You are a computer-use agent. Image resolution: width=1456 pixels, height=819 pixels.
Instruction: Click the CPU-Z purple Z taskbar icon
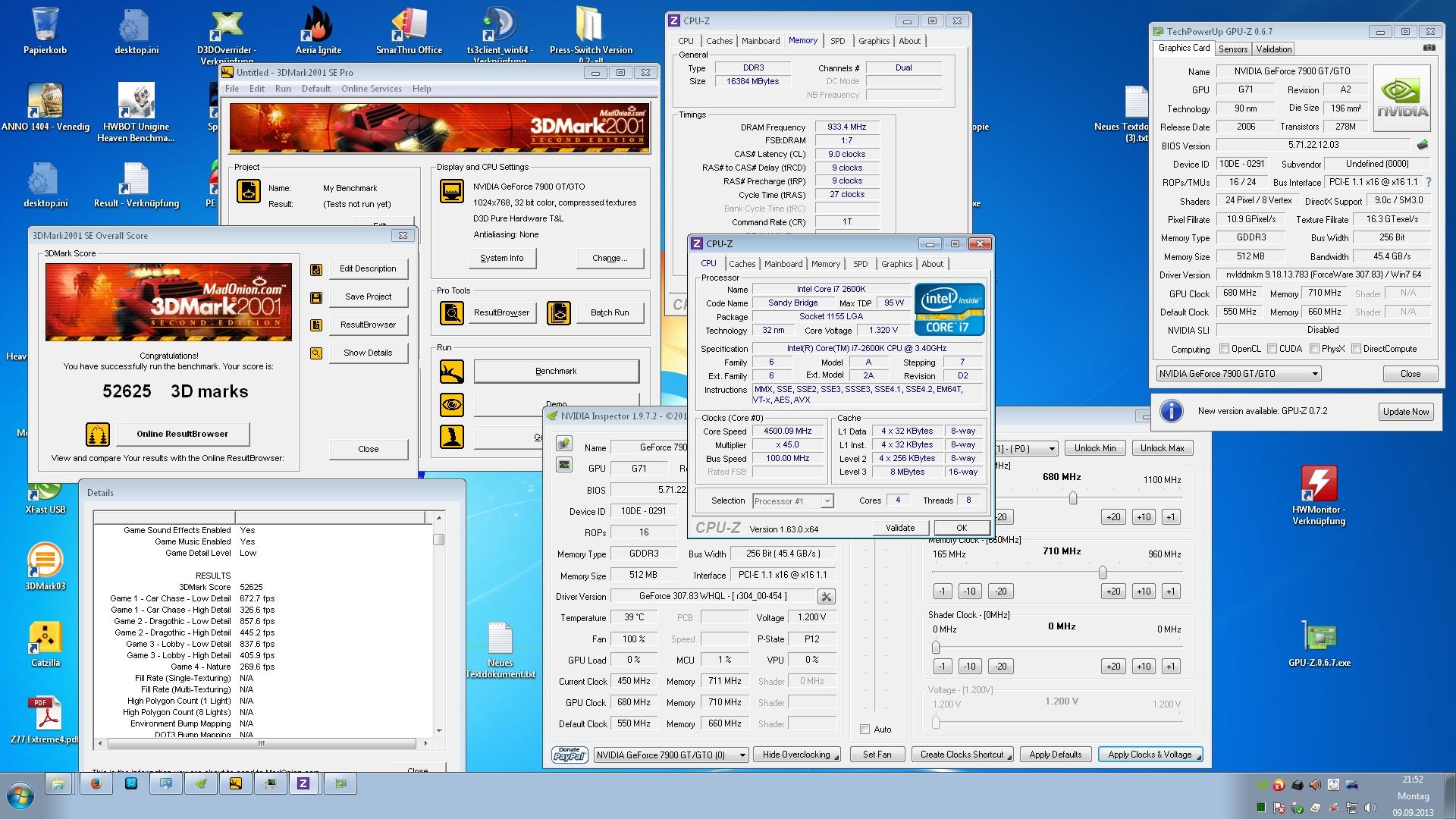303,784
